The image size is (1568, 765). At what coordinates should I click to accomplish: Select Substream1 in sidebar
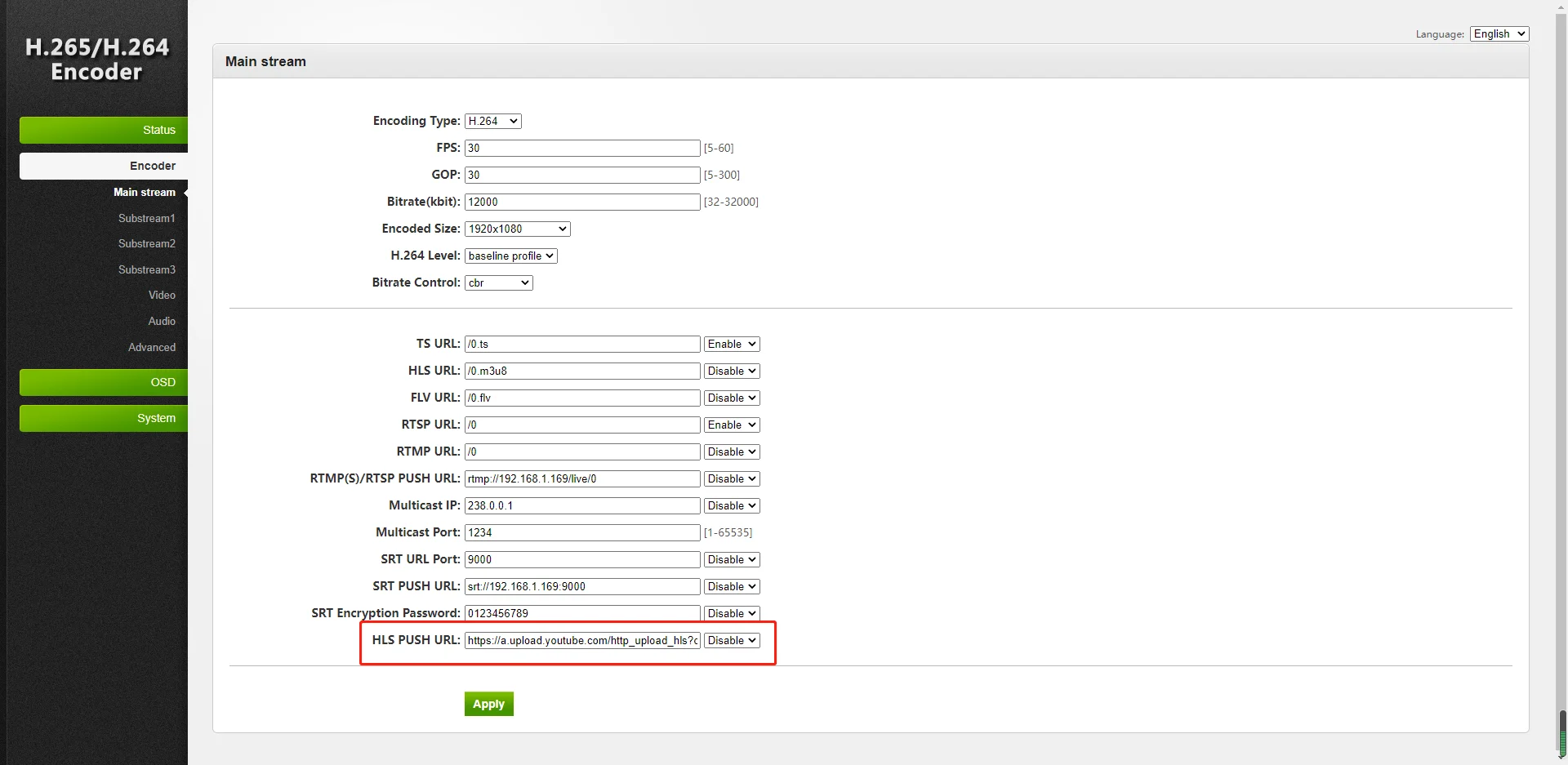click(x=146, y=218)
